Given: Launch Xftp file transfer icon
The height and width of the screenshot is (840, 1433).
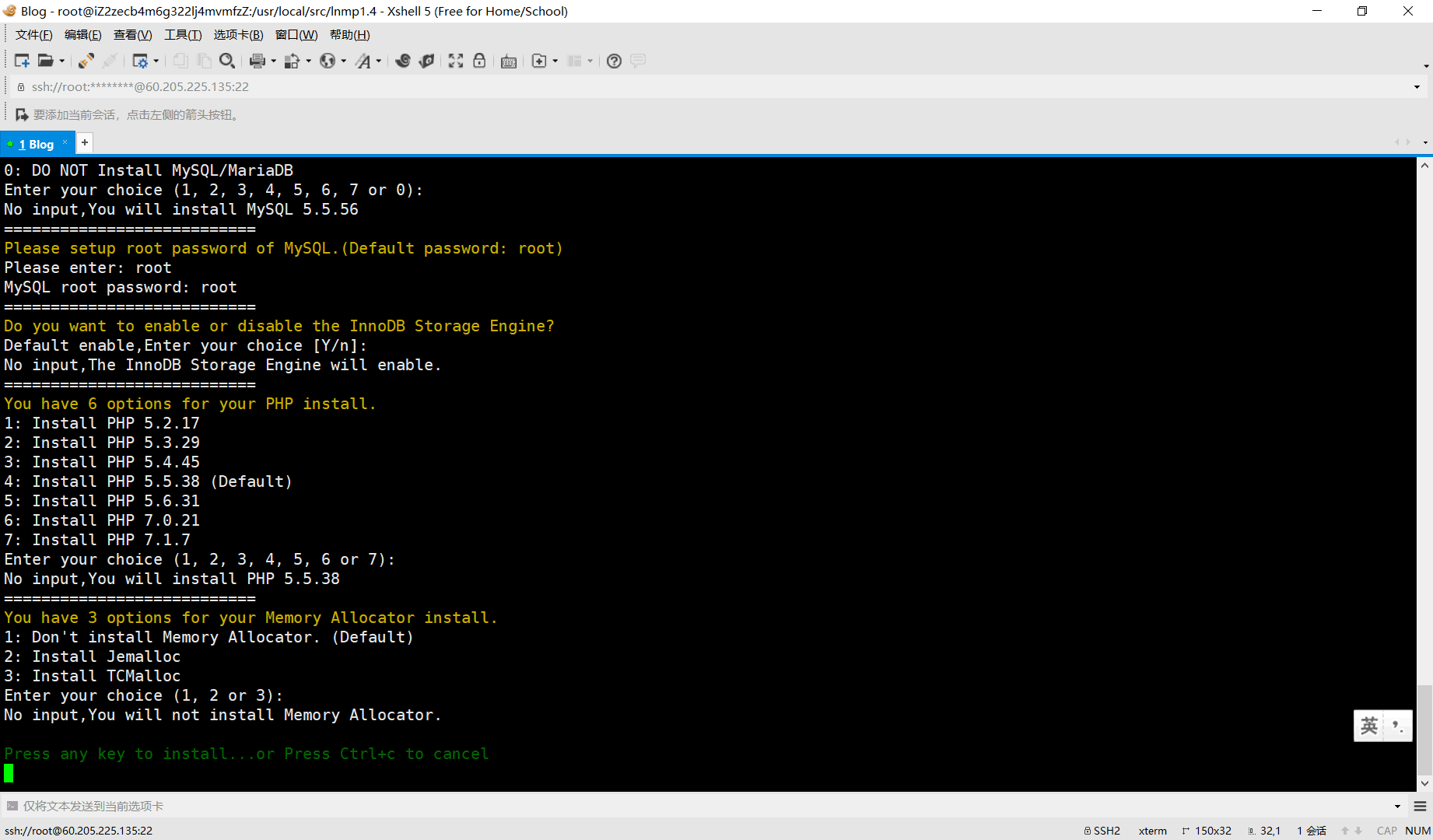Looking at the screenshot, I should click(x=403, y=61).
